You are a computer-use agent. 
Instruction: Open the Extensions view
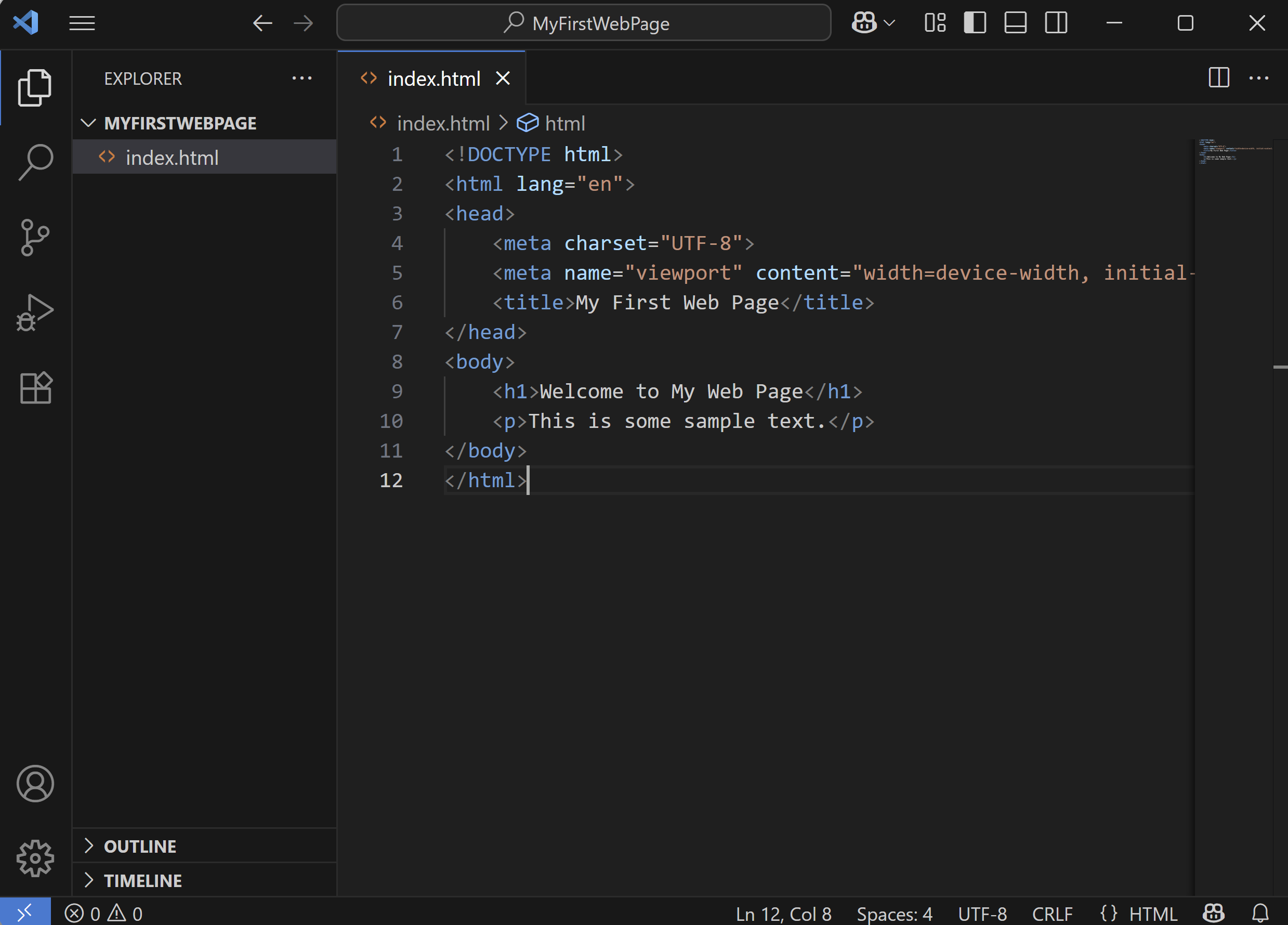click(x=35, y=387)
